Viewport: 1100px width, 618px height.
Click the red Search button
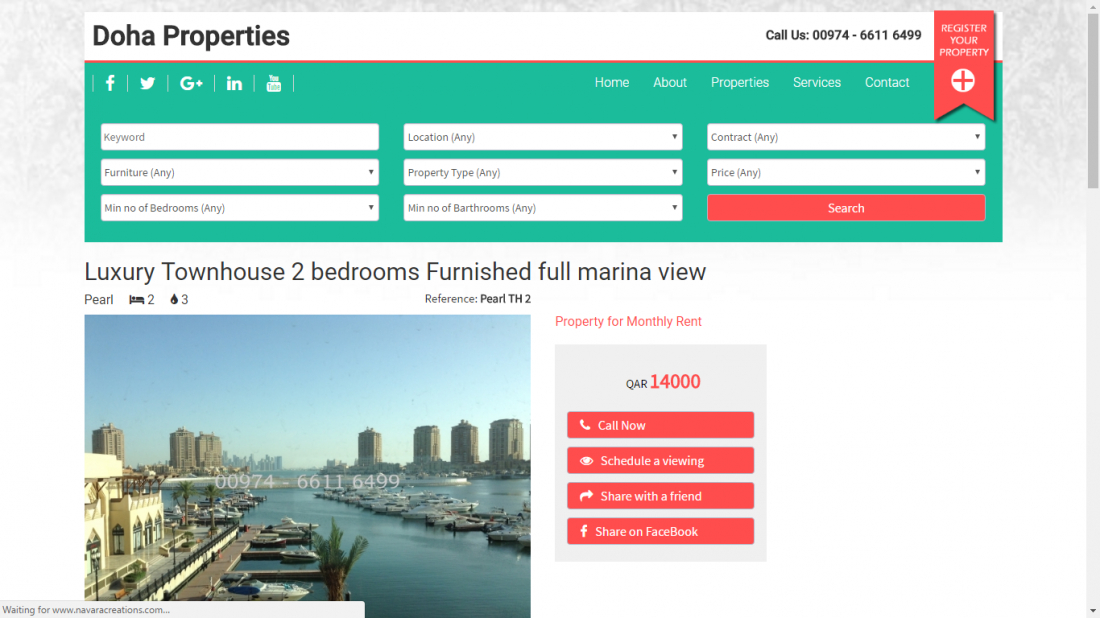tap(846, 208)
